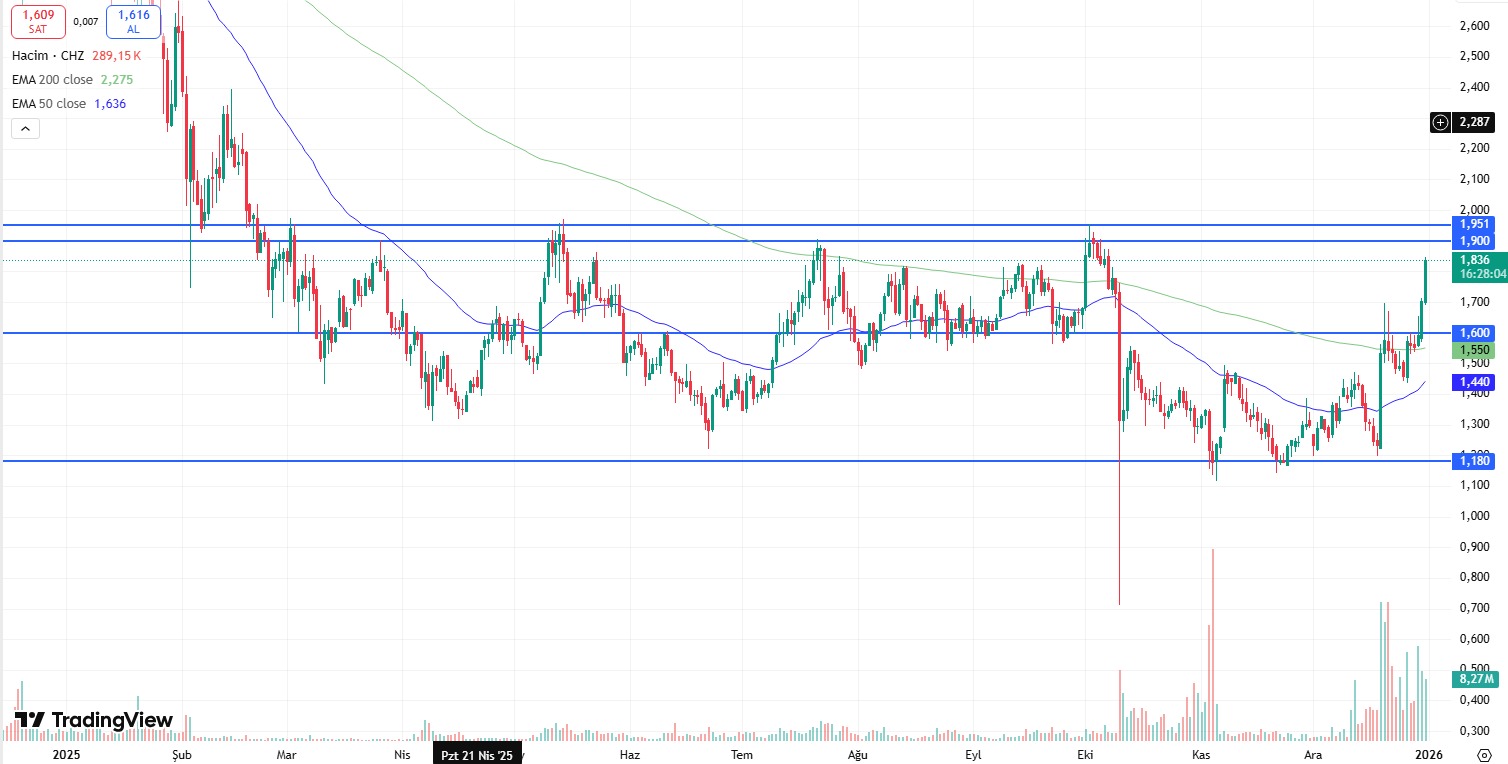Select the EMA 200 close indicator legend
Screen dimensions: 1508x764
[52, 80]
